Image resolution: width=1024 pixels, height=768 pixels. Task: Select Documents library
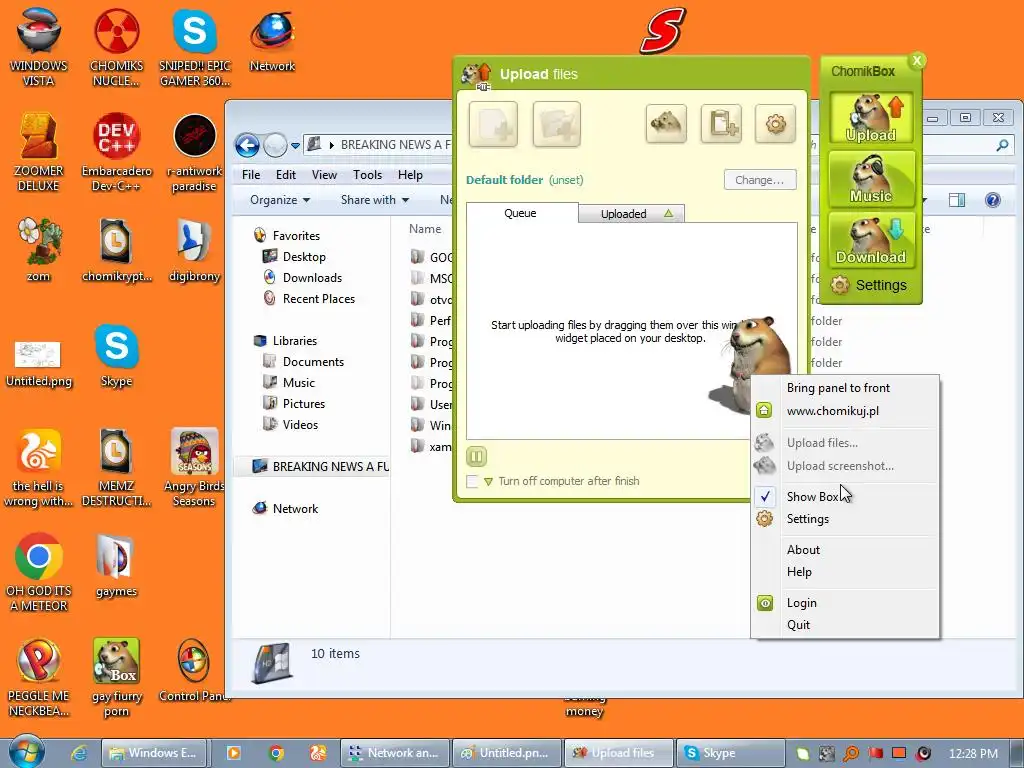tap(313, 362)
